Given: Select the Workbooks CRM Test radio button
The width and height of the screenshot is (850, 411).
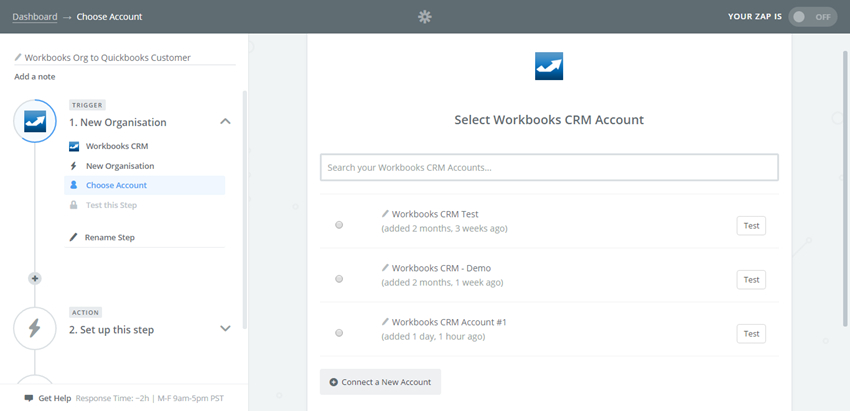Looking at the screenshot, I should [339, 225].
